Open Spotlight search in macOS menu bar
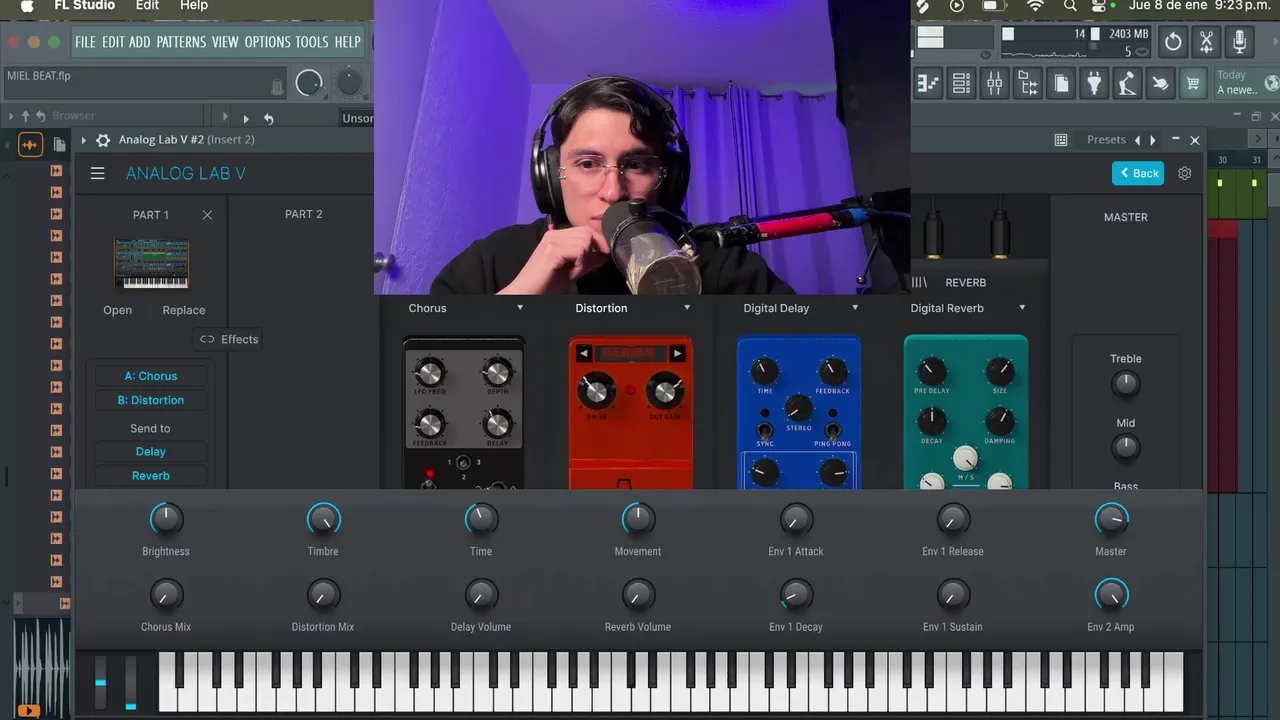 pyautogui.click(x=1070, y=6)
